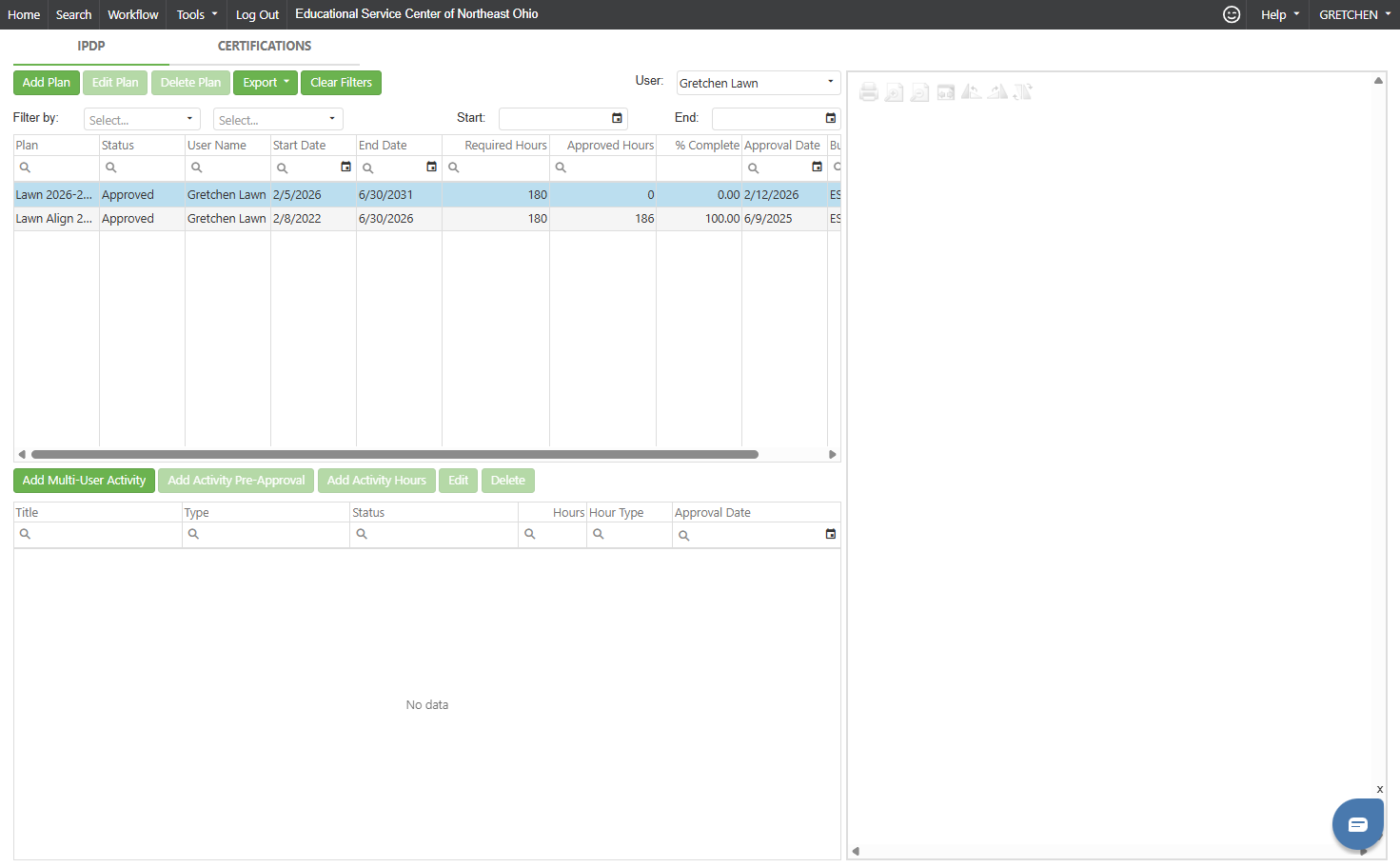The height and width of the screenshot is (867, 1400).
Task: Click the flip document icon
Action: tap(1022, 92)
